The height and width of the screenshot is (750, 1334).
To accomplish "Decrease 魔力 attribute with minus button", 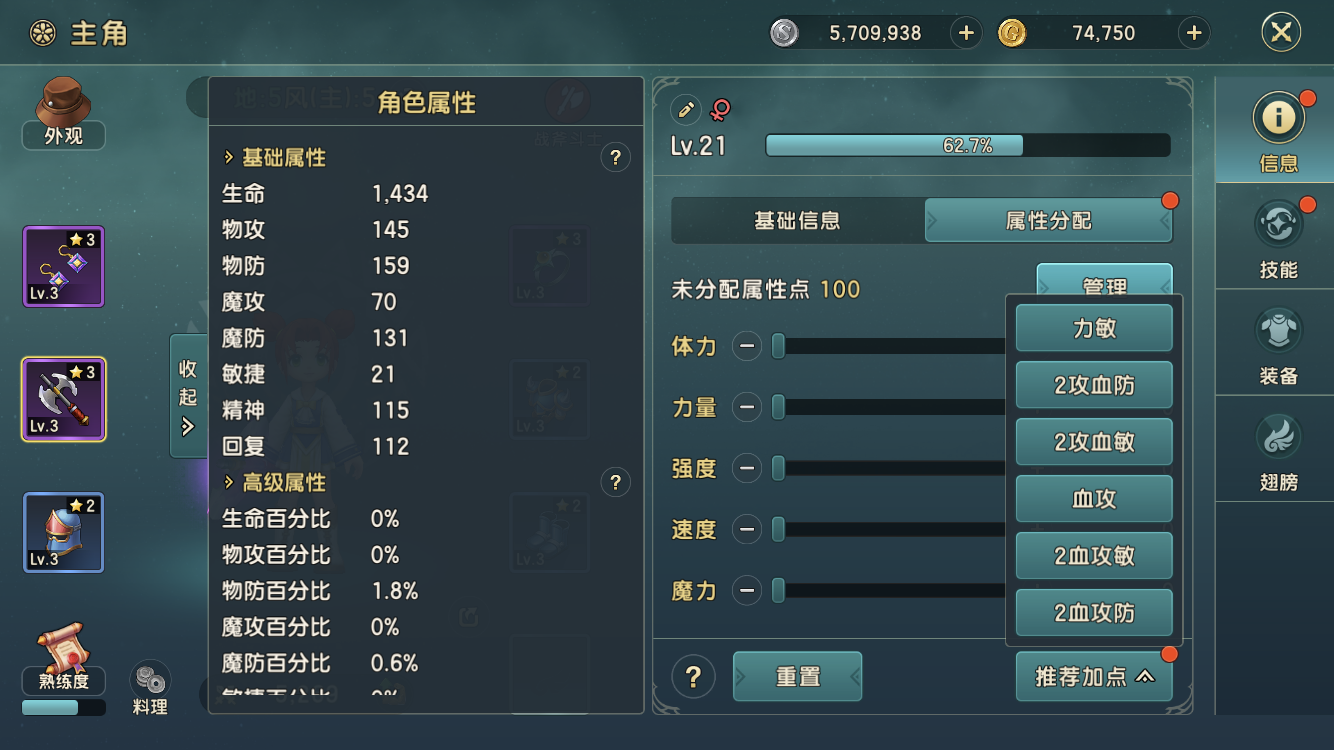I will pos(747,591).
